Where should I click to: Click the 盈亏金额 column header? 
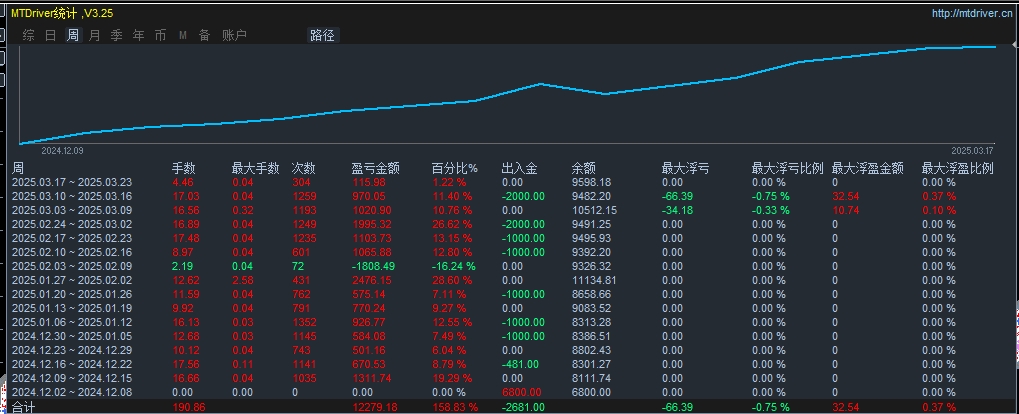[x=376, y=168]
